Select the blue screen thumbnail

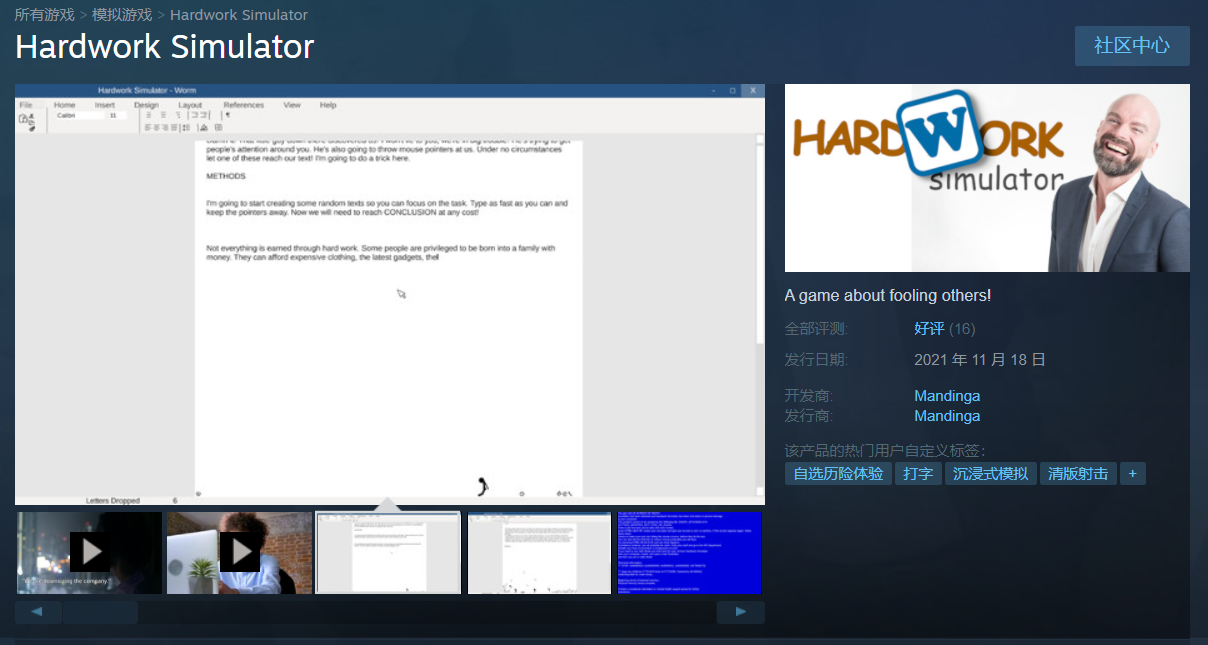point(689,553)
